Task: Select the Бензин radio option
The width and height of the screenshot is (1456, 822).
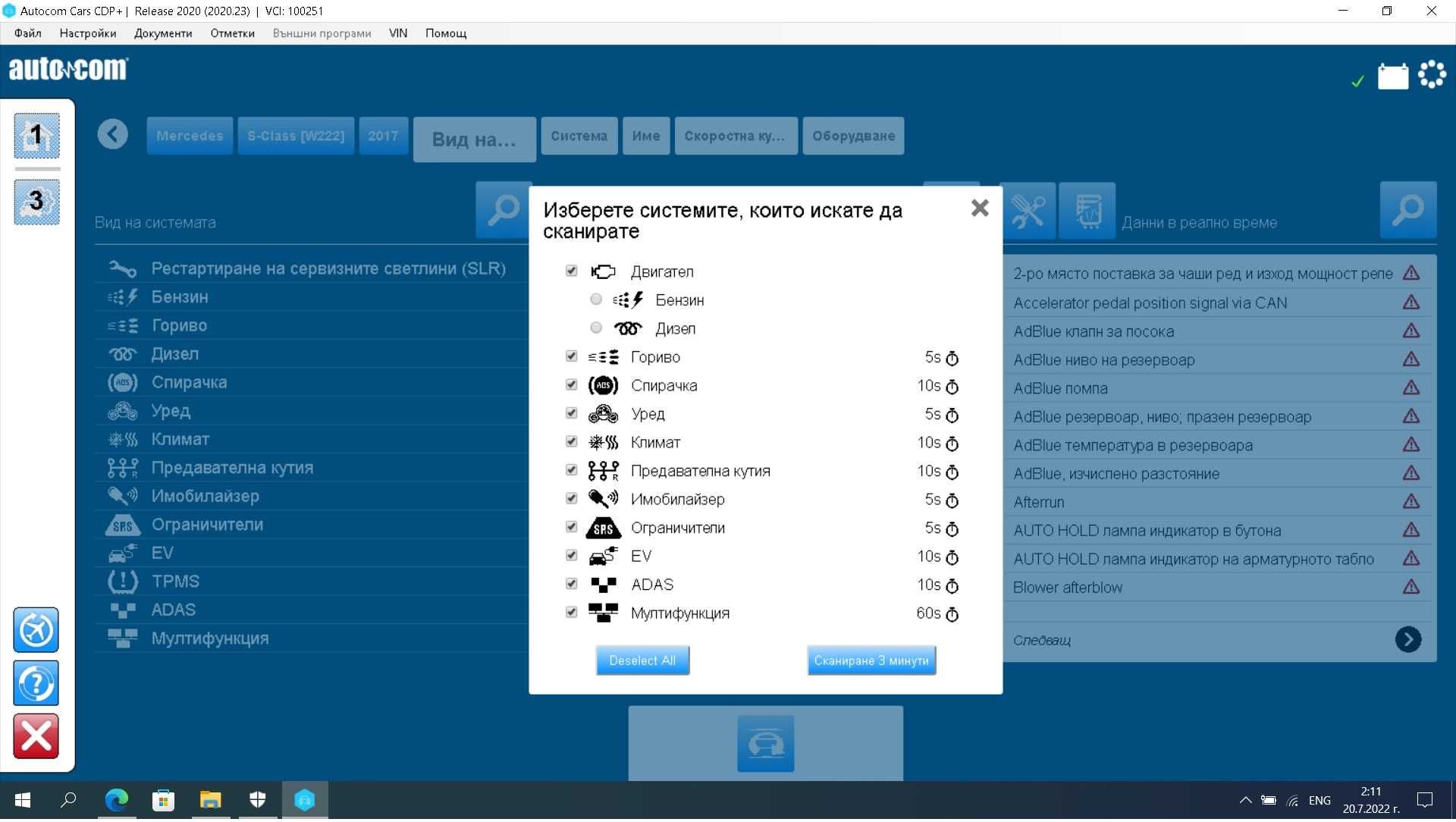Action: click(596, 300)
